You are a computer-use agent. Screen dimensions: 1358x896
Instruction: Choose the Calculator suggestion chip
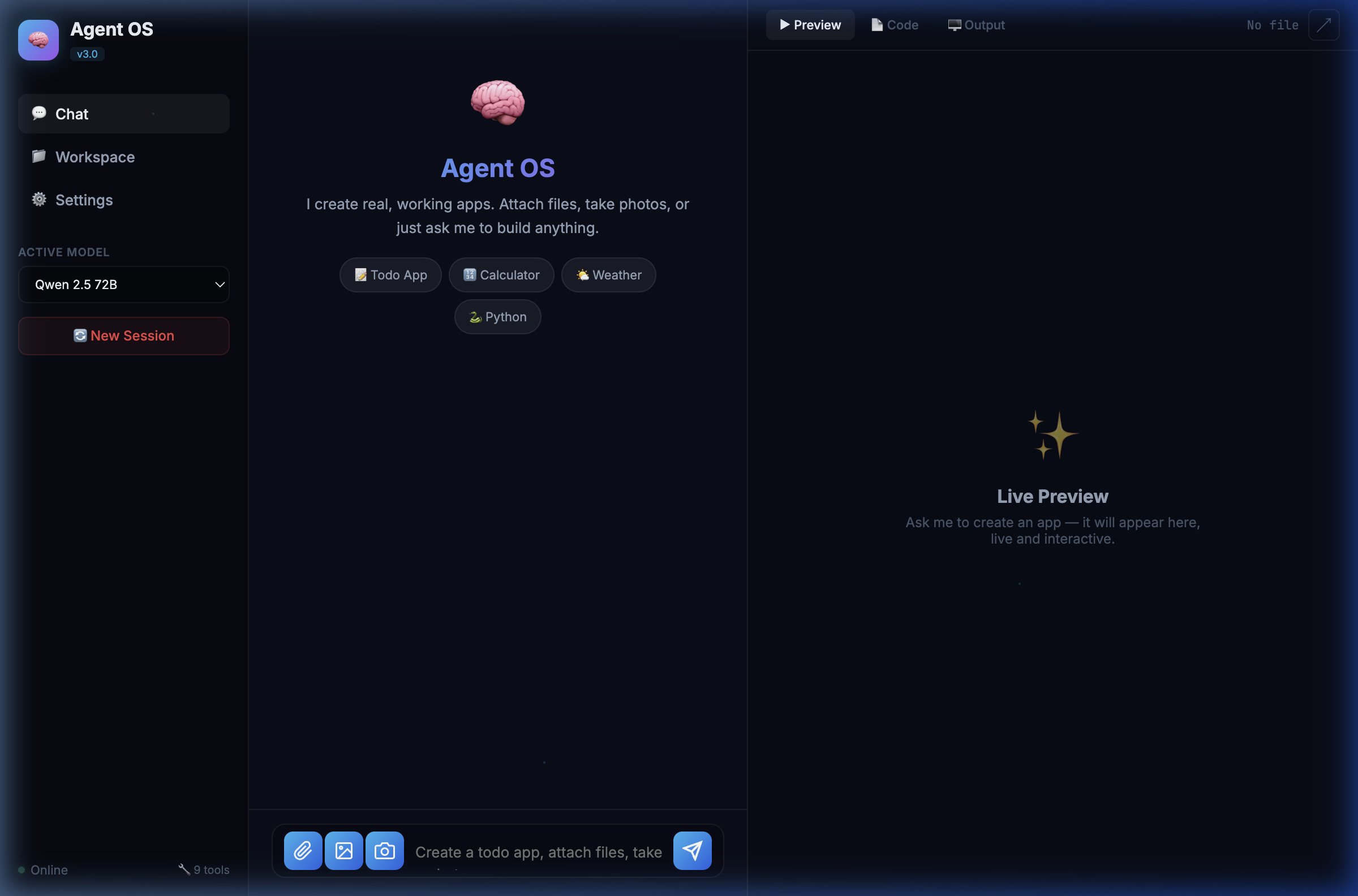coord(501,275)
